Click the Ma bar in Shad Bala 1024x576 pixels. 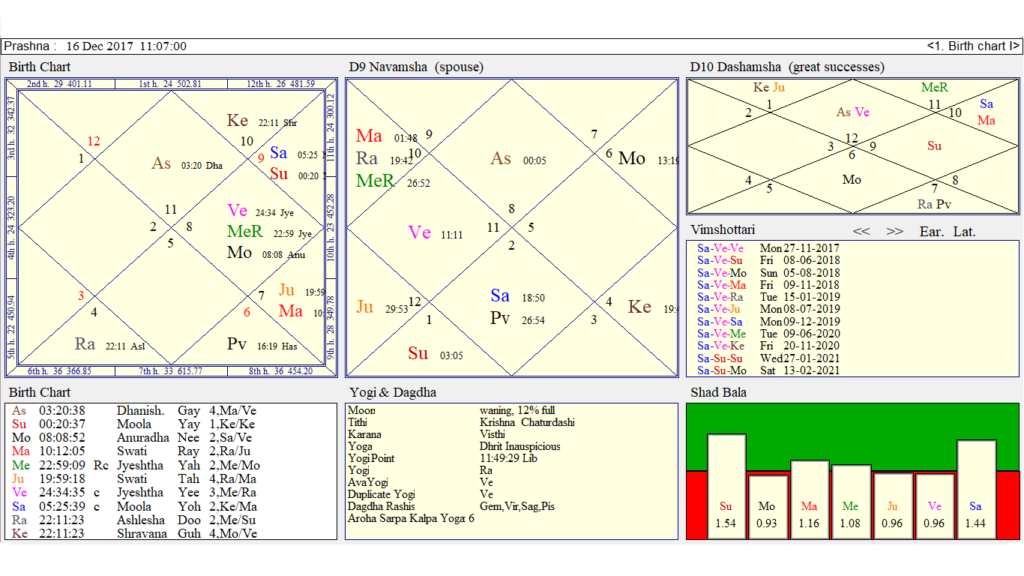[x=809, y=500]
